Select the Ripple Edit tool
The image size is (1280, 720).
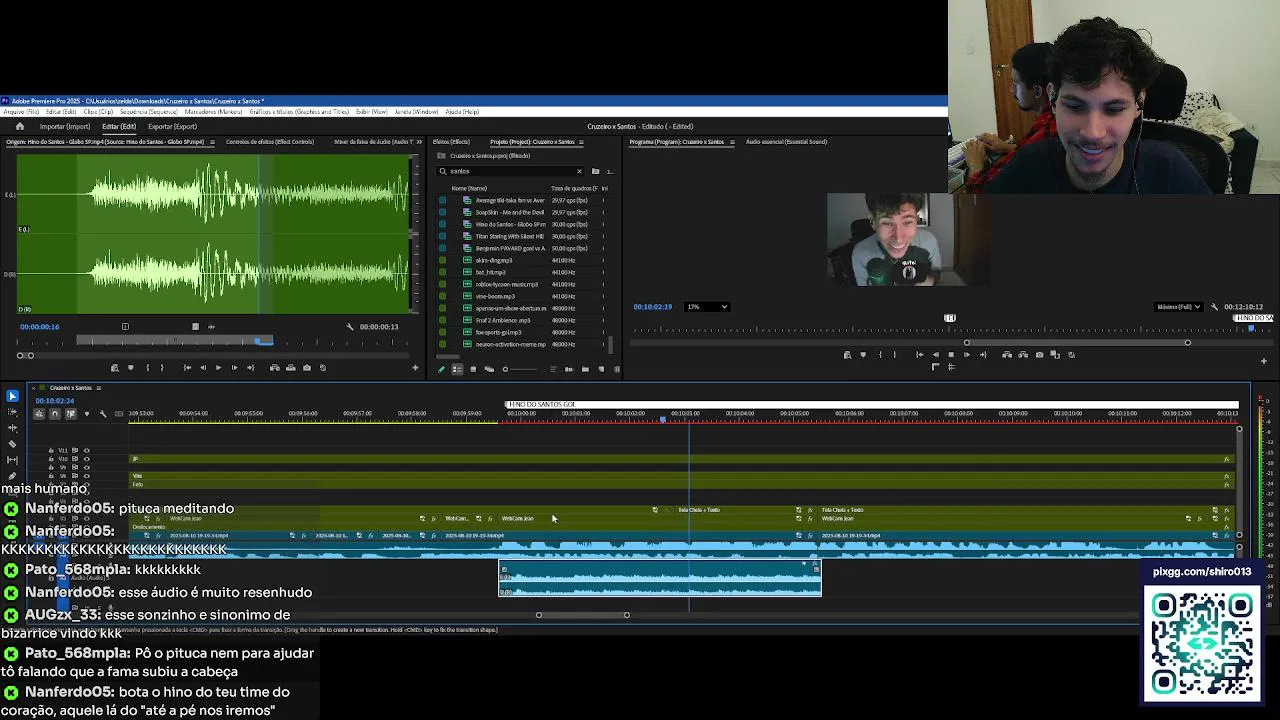[12, 428]
